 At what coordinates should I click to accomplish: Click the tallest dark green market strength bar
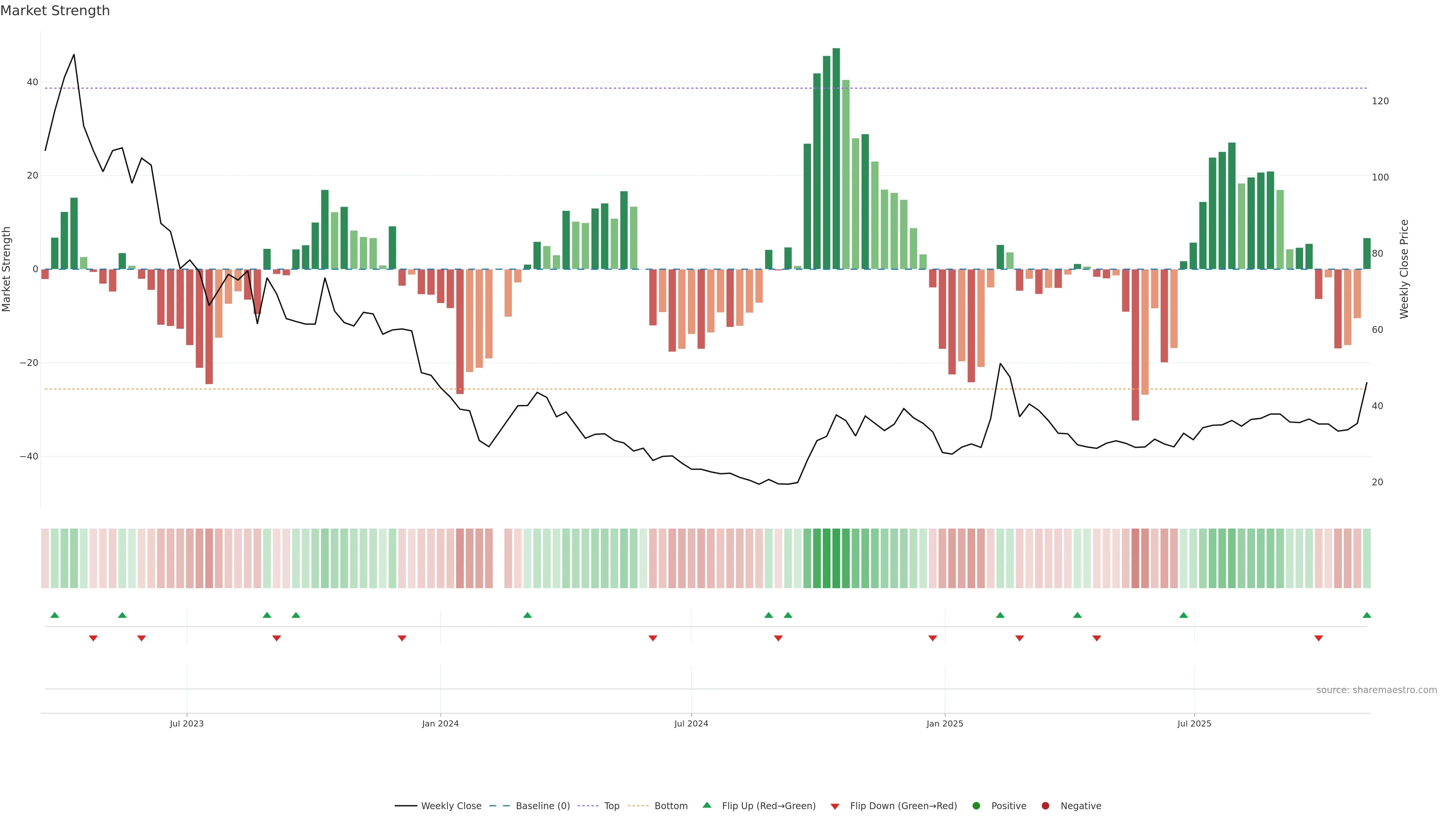(x=836, y=158)
